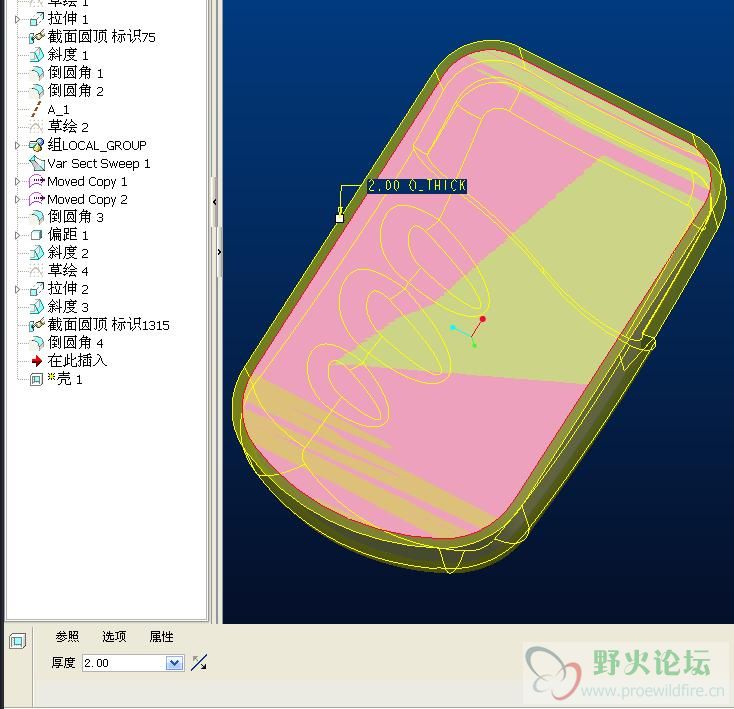734x709 pixels.
Task: Click the 截面圆顶 标识75 feature icon
Action: (x=37, y=37)
